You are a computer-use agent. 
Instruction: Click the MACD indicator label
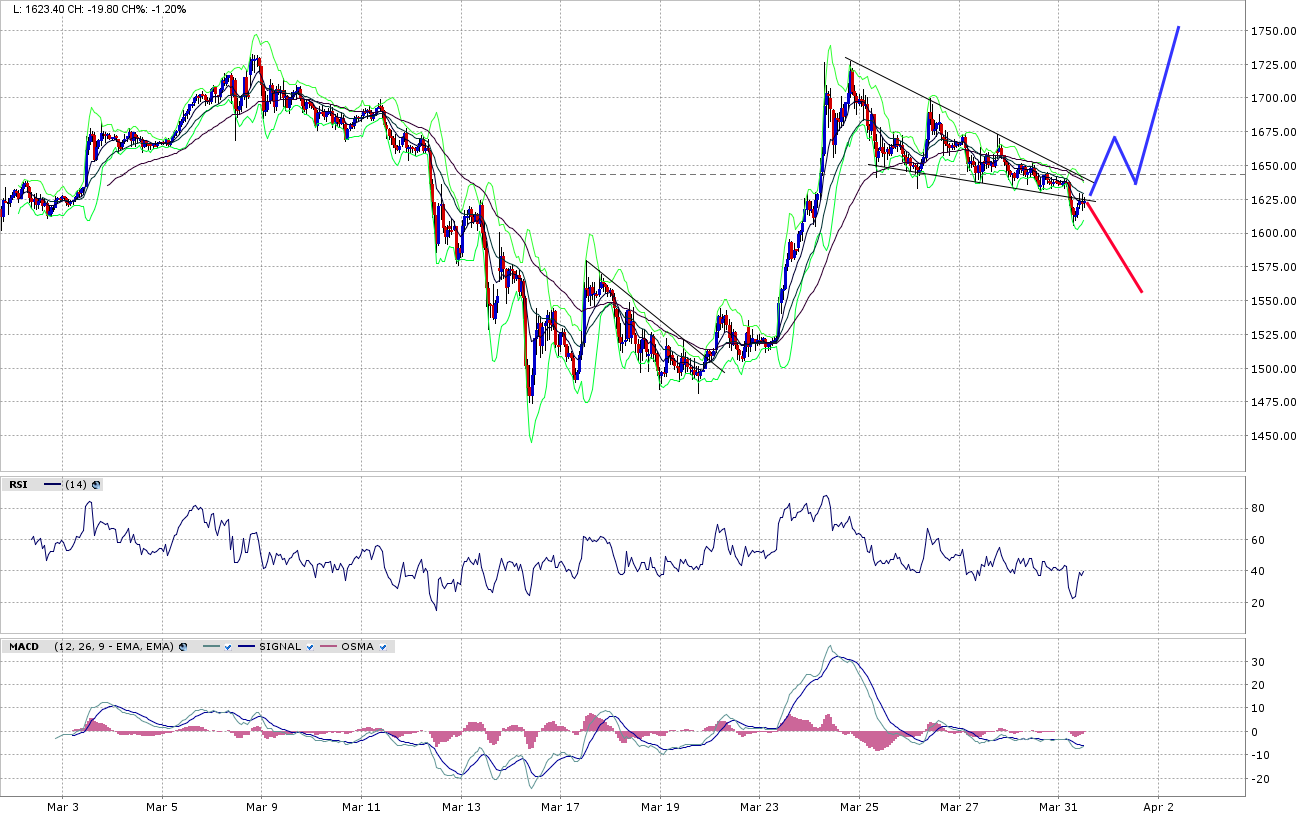click(x=23, y=647)
